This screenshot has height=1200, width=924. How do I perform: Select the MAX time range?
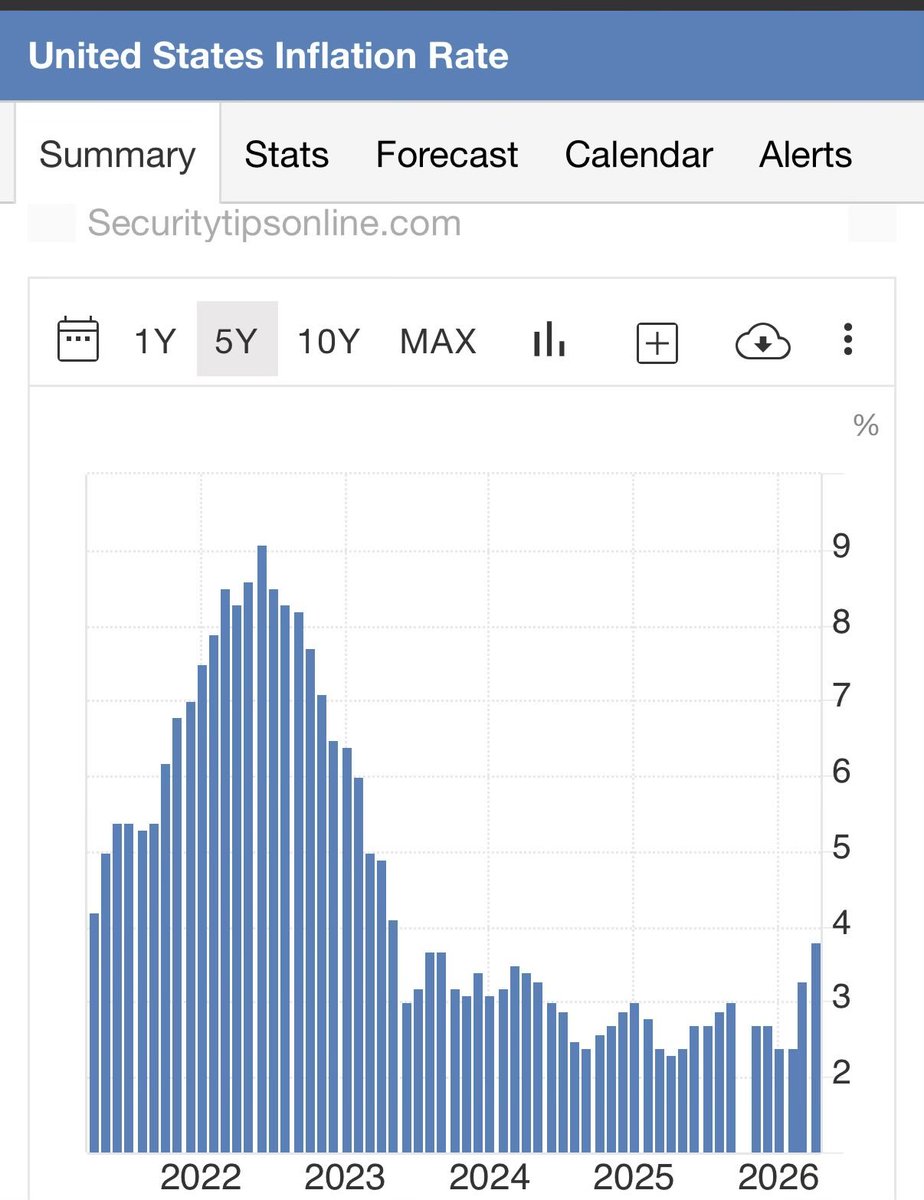[438, 342]
